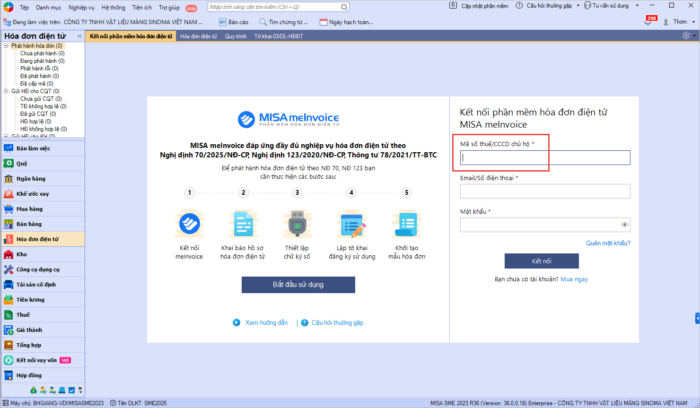Switch to the Quy trình tab
This screenshot has height=408, width=700.
(x=236, y=35)
